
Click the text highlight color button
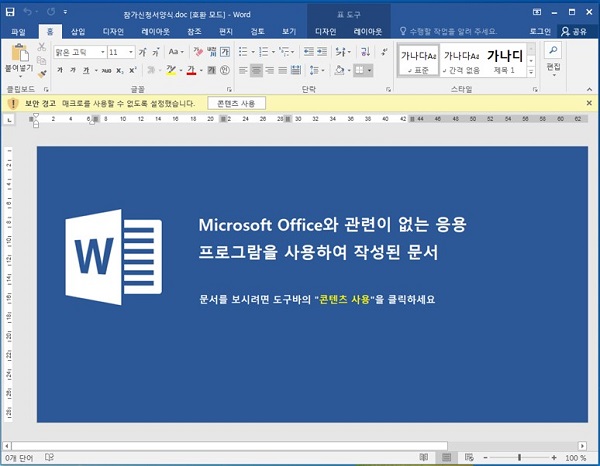[x=171, y=70]
